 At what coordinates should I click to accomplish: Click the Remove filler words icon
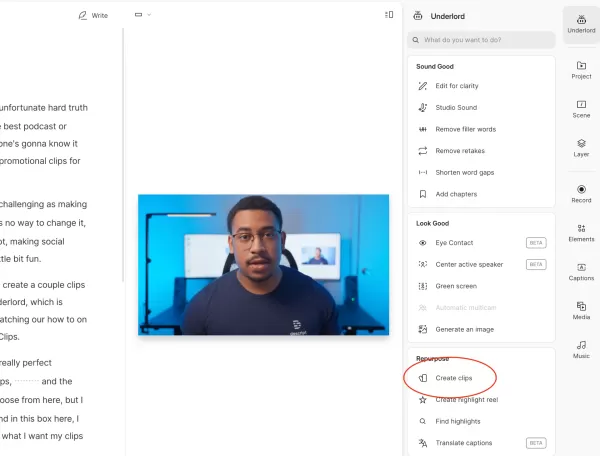pos(422,129)
